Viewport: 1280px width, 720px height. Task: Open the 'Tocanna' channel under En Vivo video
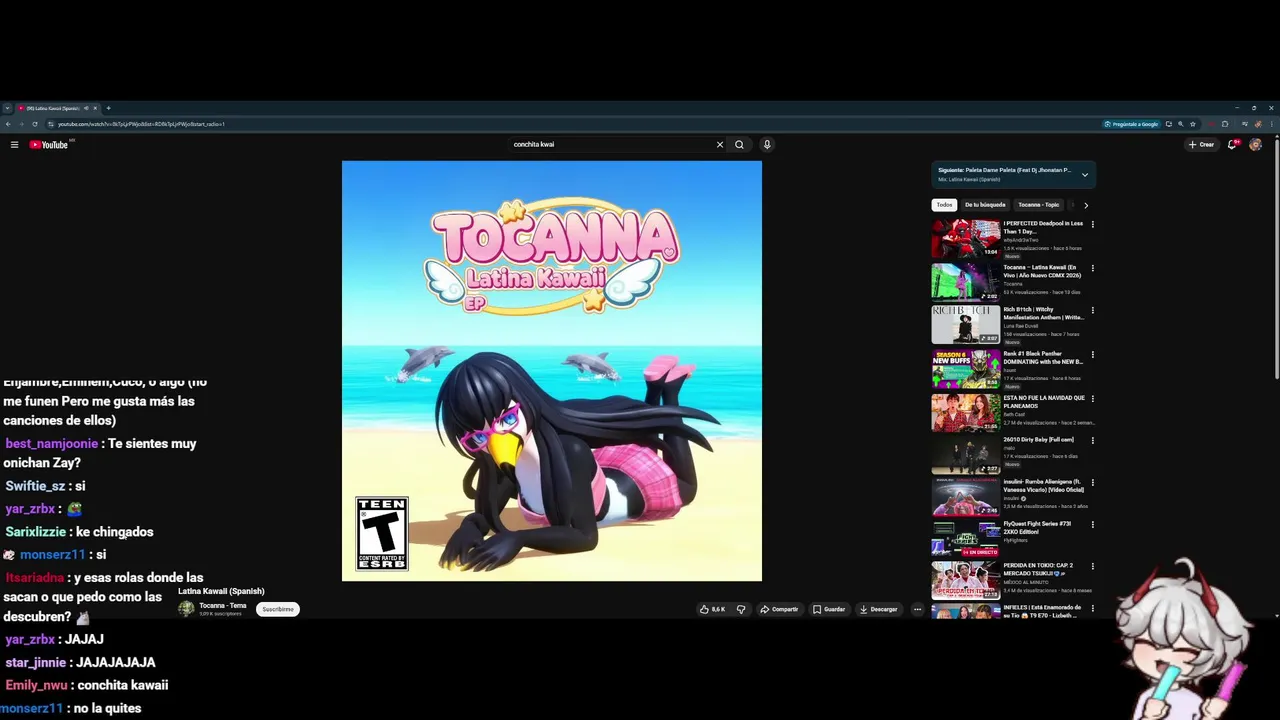tap(1013, 284)
